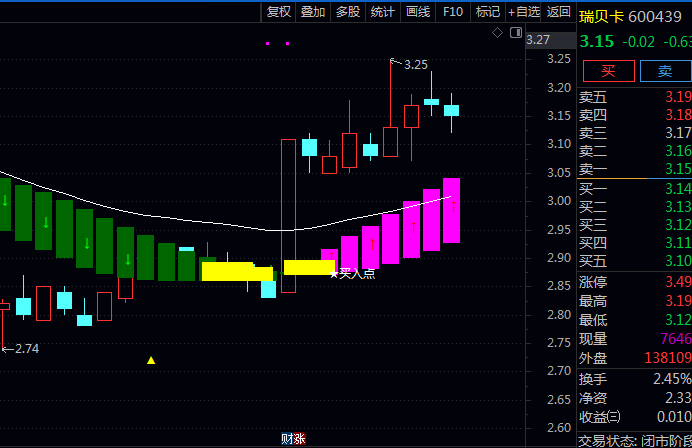Click the price change -0.02 value
692x448 pixels.
[x=639, y=42]
